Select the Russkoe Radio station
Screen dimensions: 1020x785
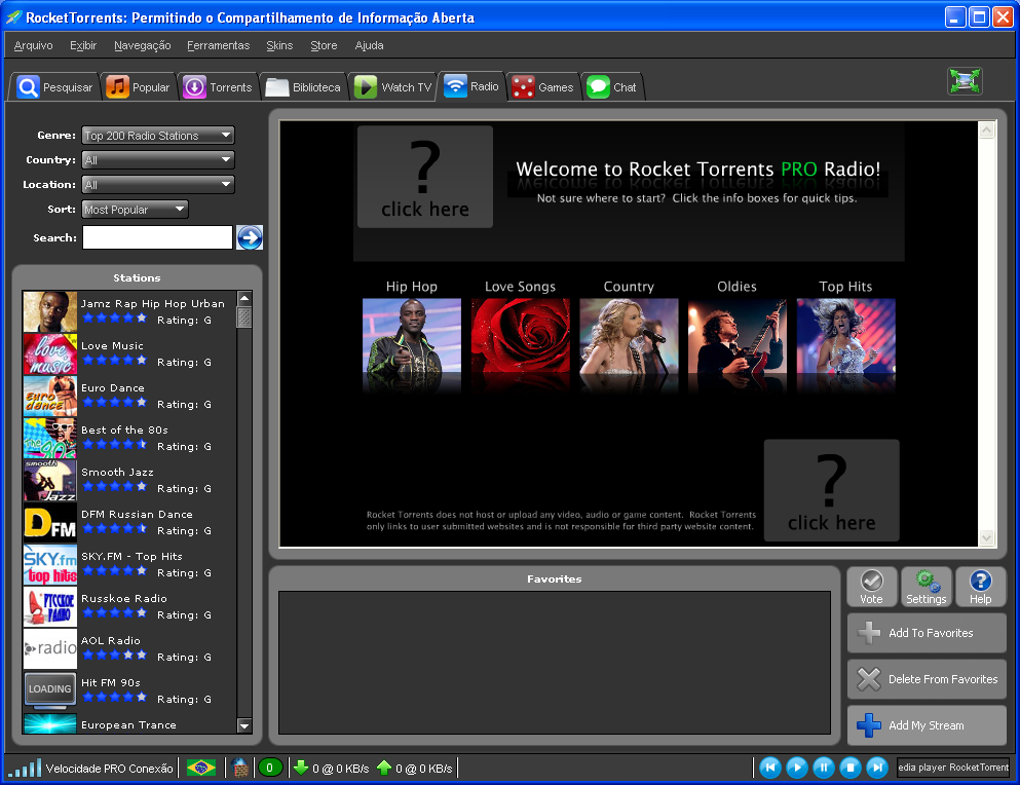[129, 606]
